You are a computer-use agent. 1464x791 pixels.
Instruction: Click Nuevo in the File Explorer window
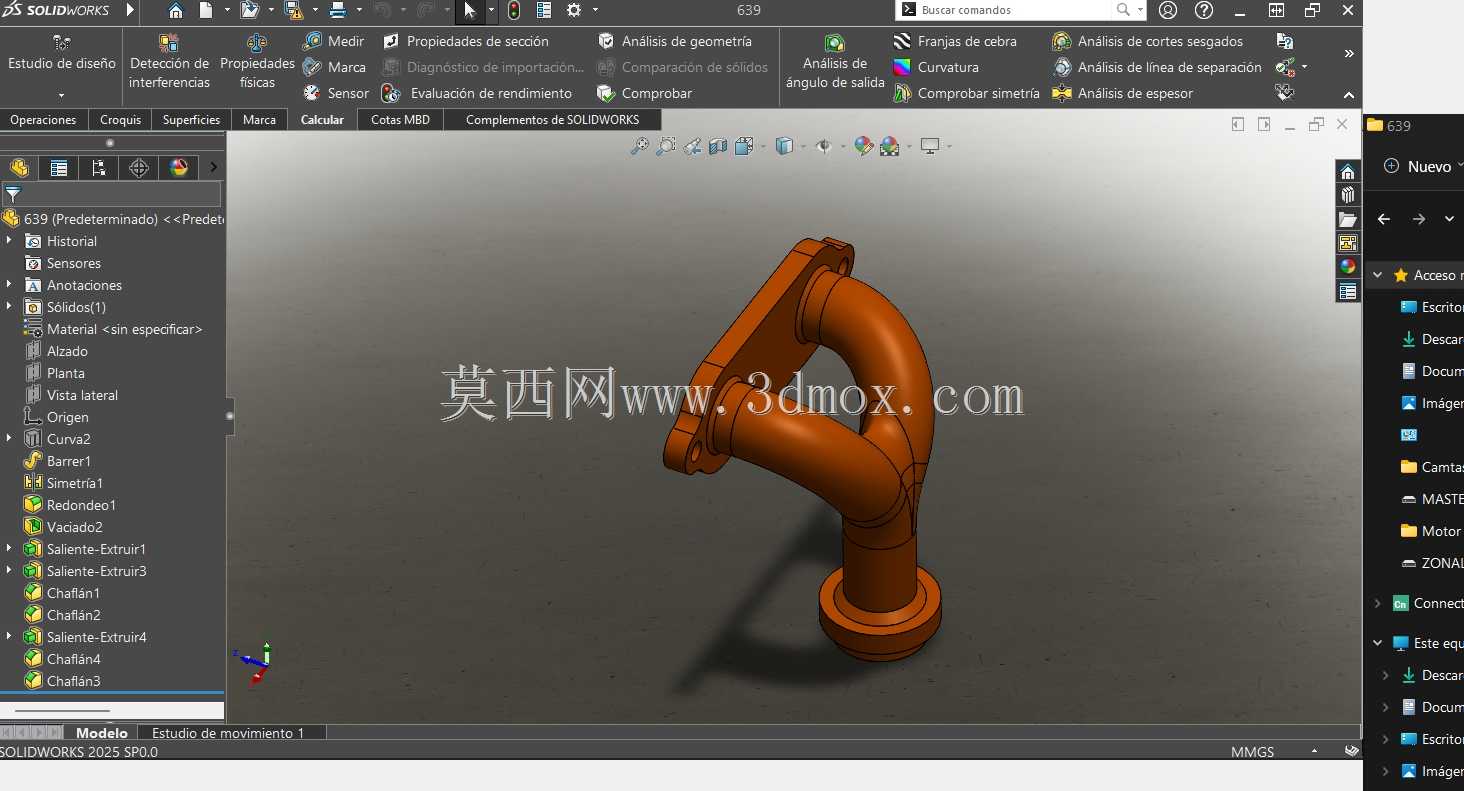(x=1420, y=167)
